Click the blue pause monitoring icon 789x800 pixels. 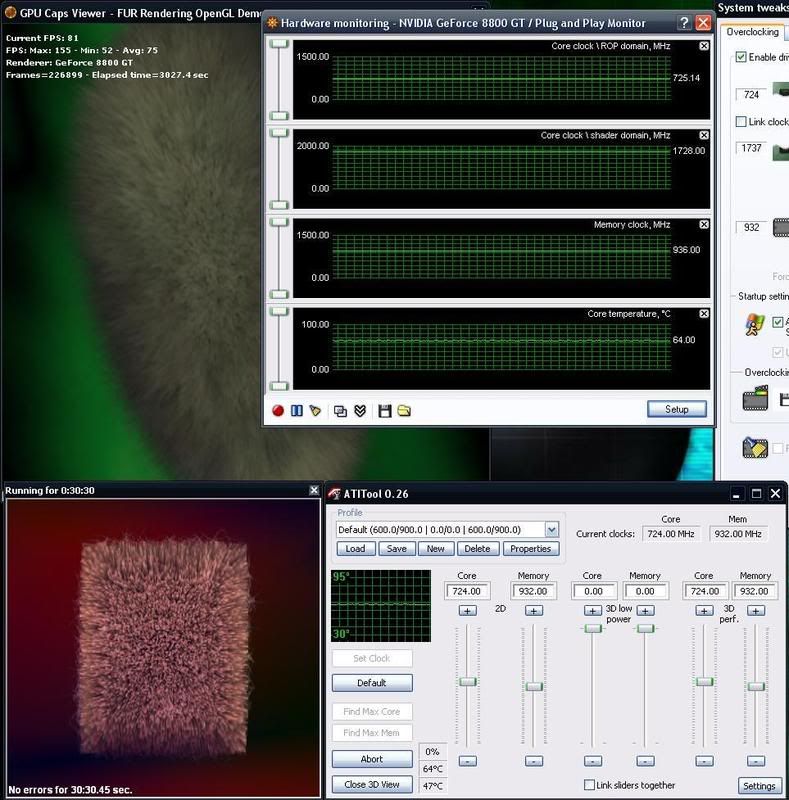296,410
